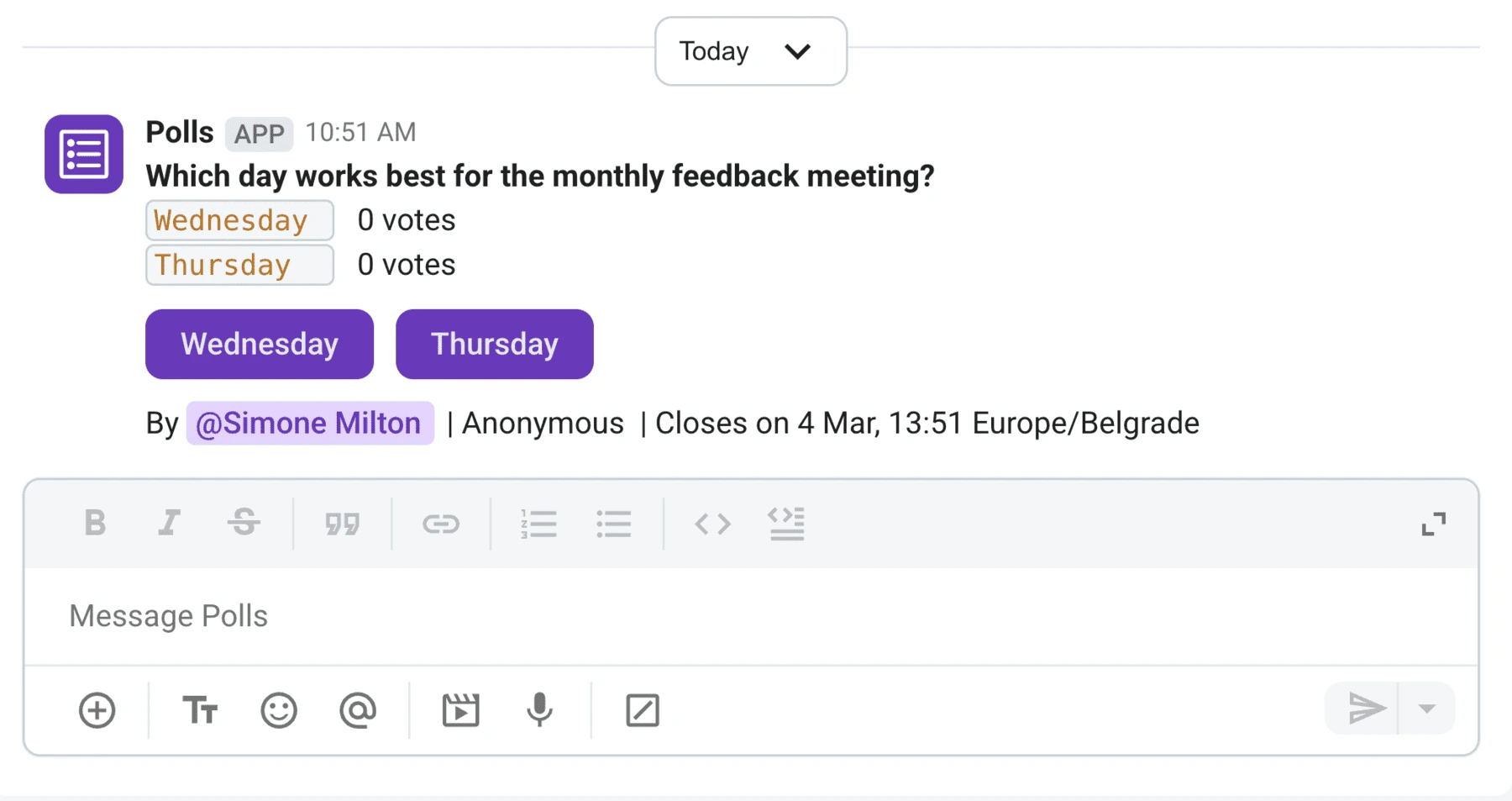Click the Polls app avatar icon
The width and height of the screenshot is (1512, 801).
[83, 154]
